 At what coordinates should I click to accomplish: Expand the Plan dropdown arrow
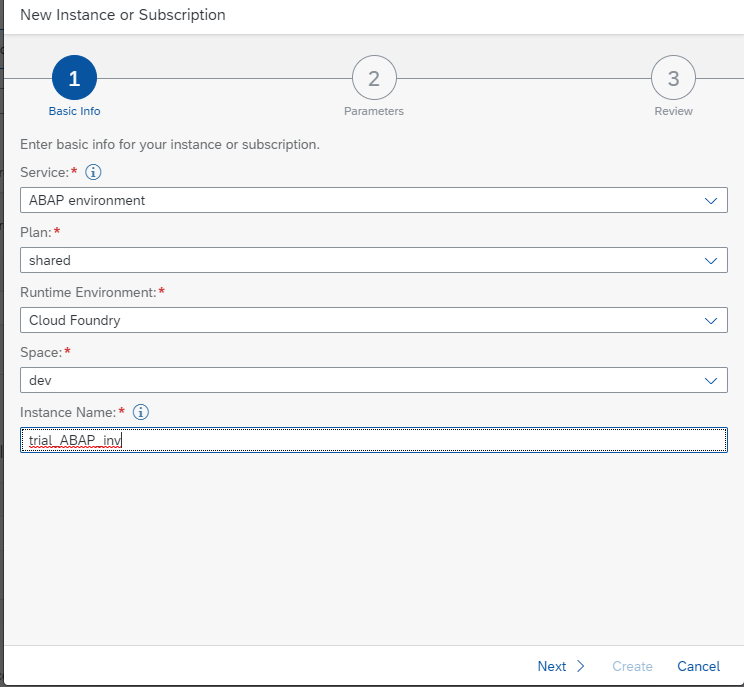[x=711, y=261]
